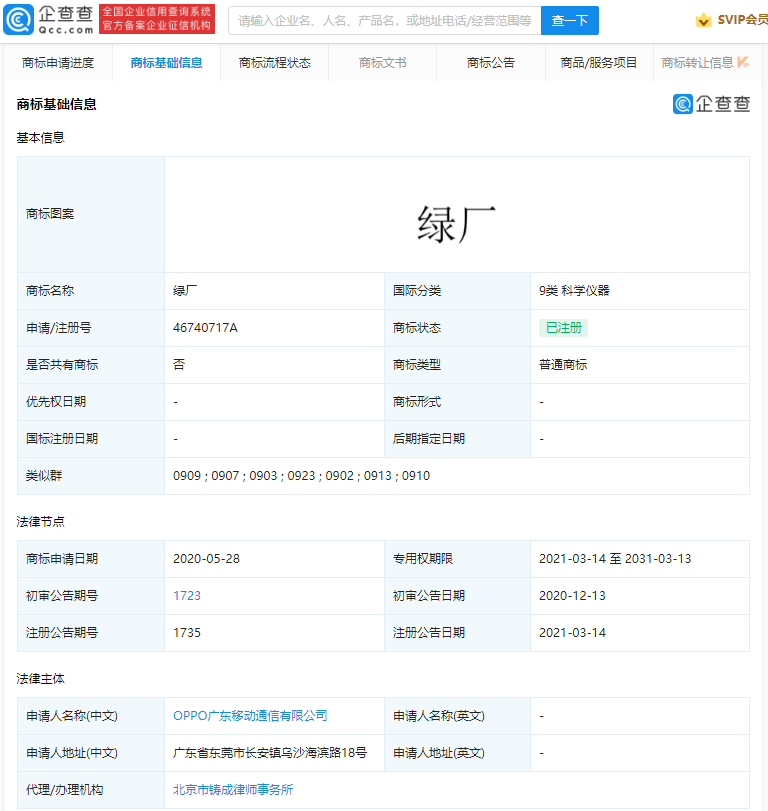Click the 查一下 search button
Screen dimensions: 768x811
[x=569, y=21]
